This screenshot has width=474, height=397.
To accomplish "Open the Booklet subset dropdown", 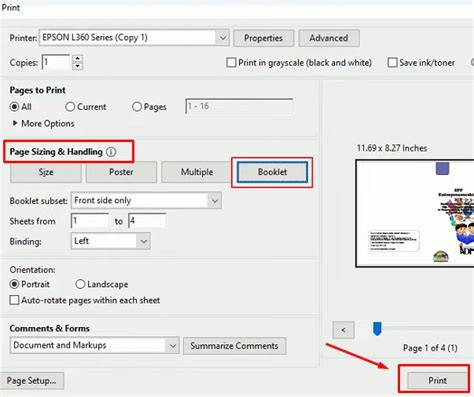I will (x=146, y=201).
